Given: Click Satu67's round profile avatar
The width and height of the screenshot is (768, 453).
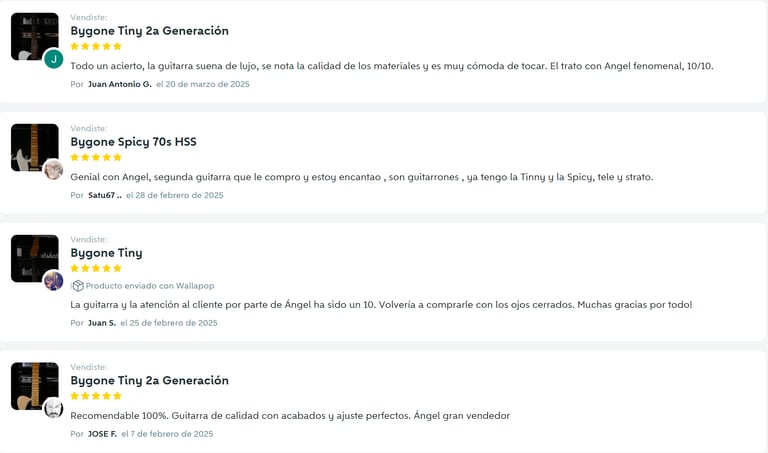Looking at the screenshot, I should [53, 170].
